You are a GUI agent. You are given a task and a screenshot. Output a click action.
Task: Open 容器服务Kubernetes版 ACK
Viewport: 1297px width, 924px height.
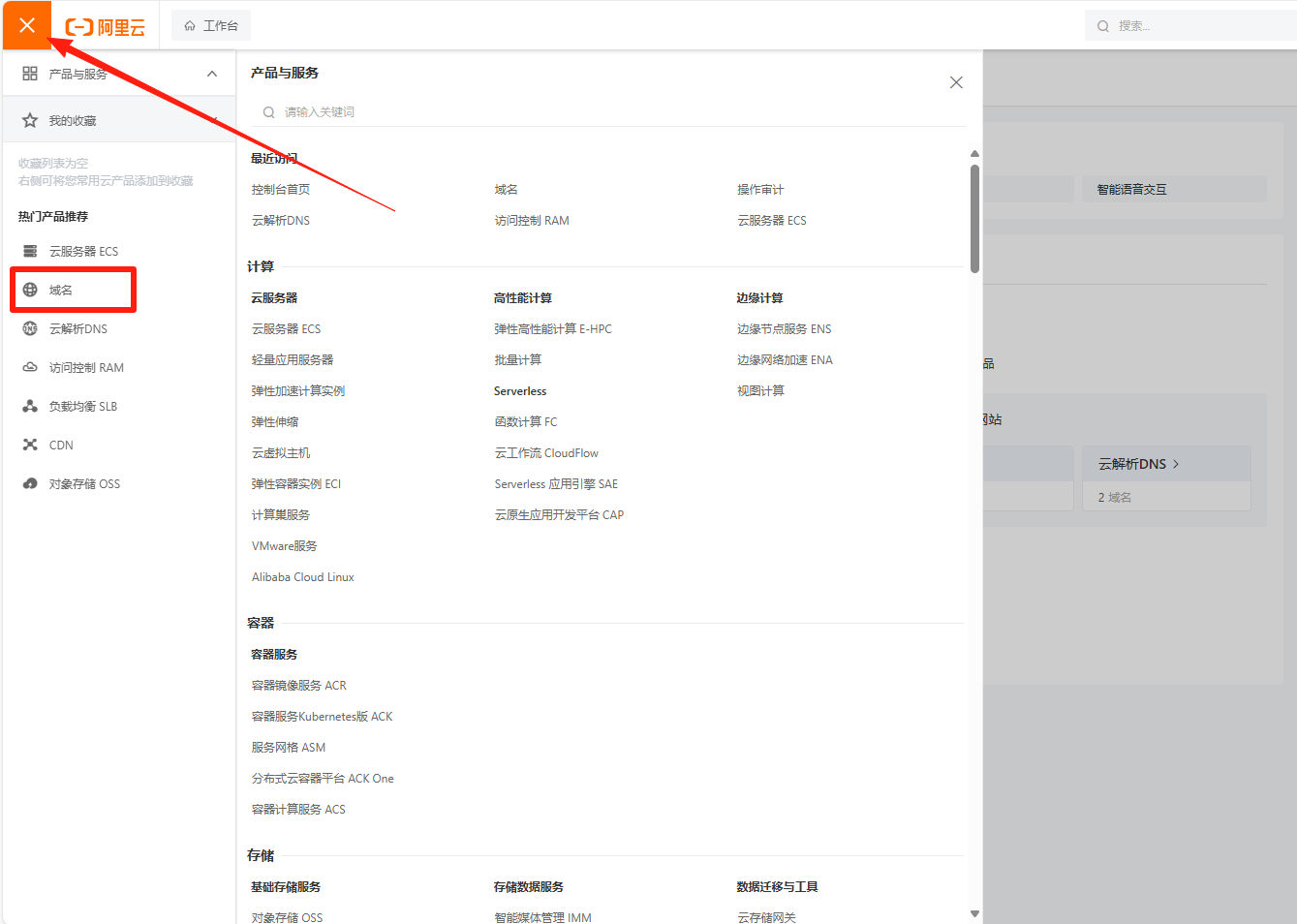(323, 717)
